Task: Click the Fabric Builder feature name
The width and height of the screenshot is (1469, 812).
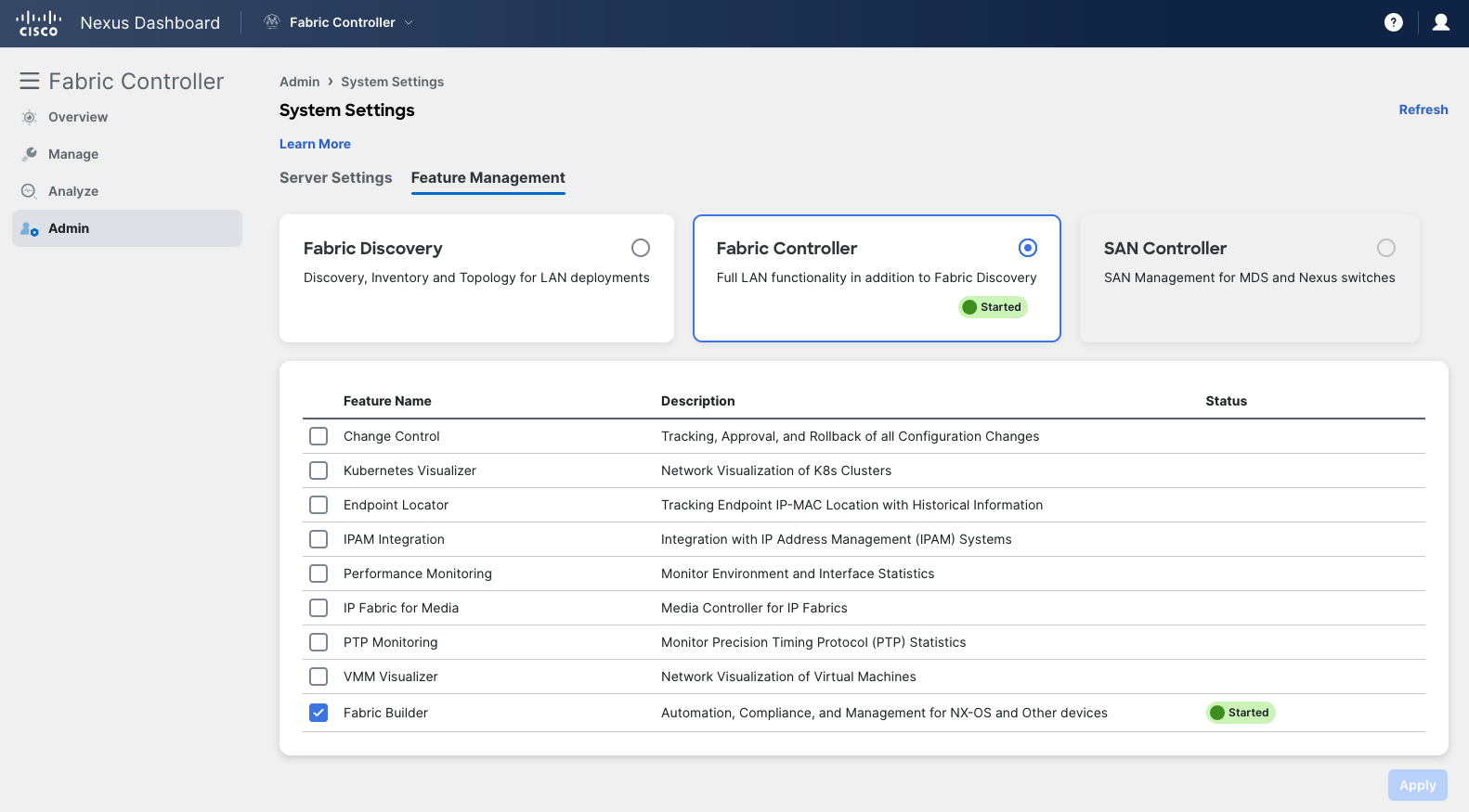Action: [x=385, y=713]
